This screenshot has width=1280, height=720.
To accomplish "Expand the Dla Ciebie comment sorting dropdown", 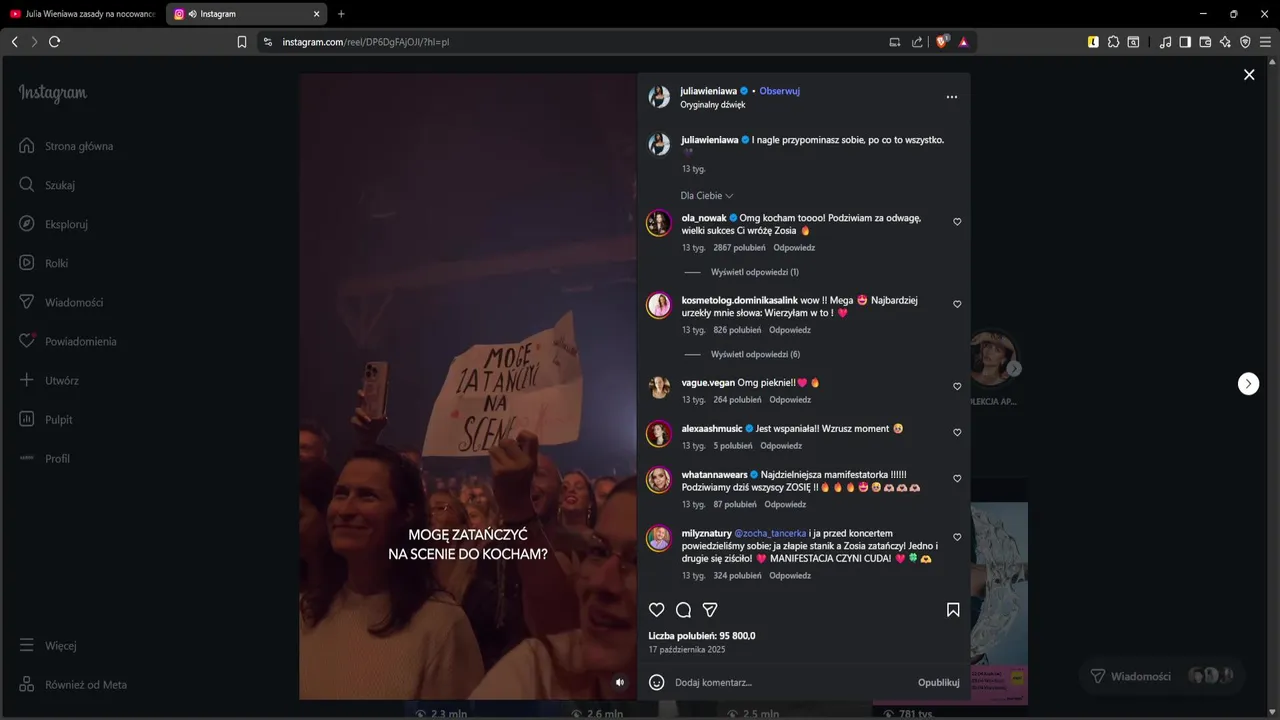I will coord(707,196).
